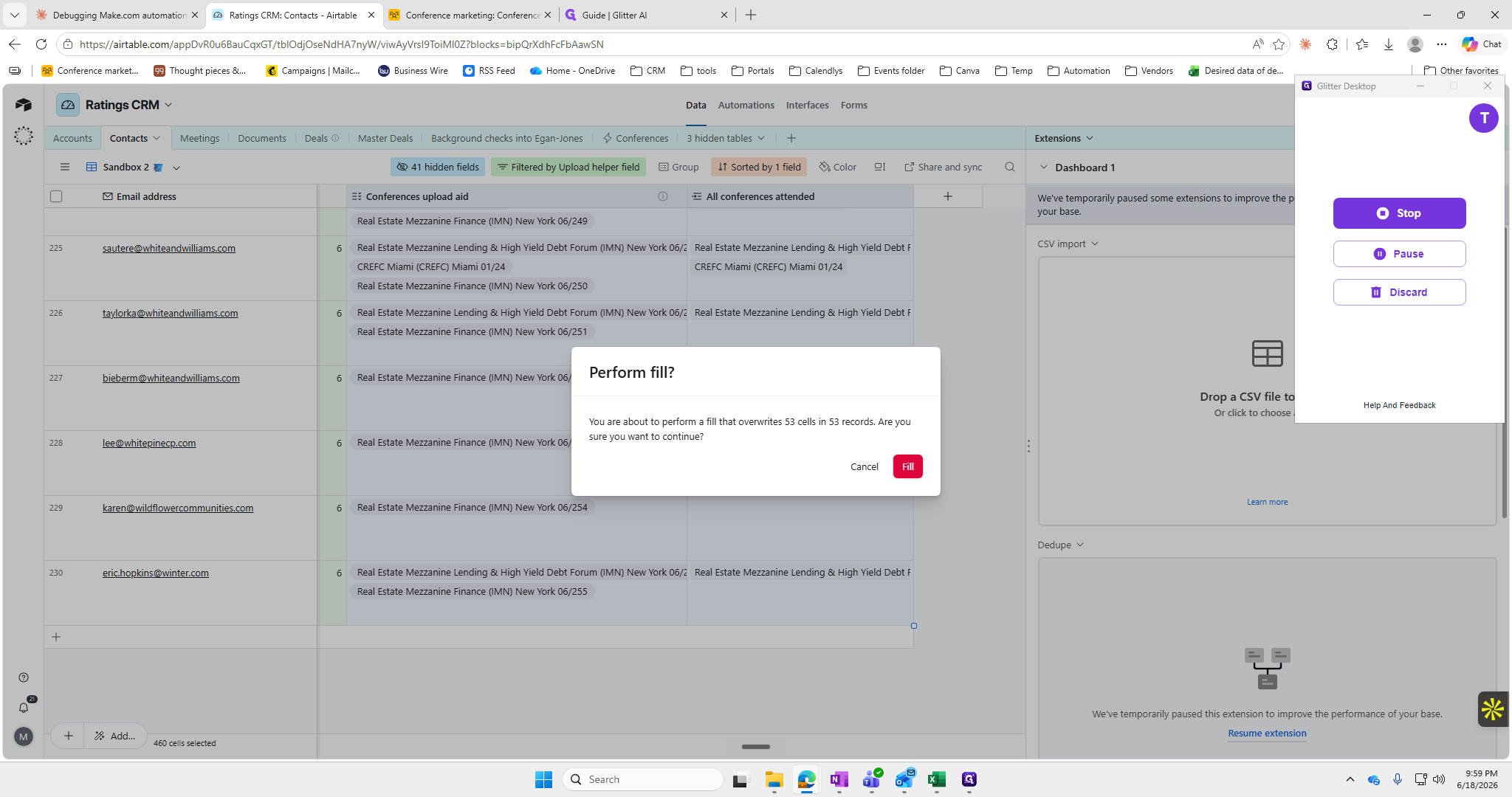Expand the 3 hidden tables list
Screen dimensions: 1512x797
[726, 138]
